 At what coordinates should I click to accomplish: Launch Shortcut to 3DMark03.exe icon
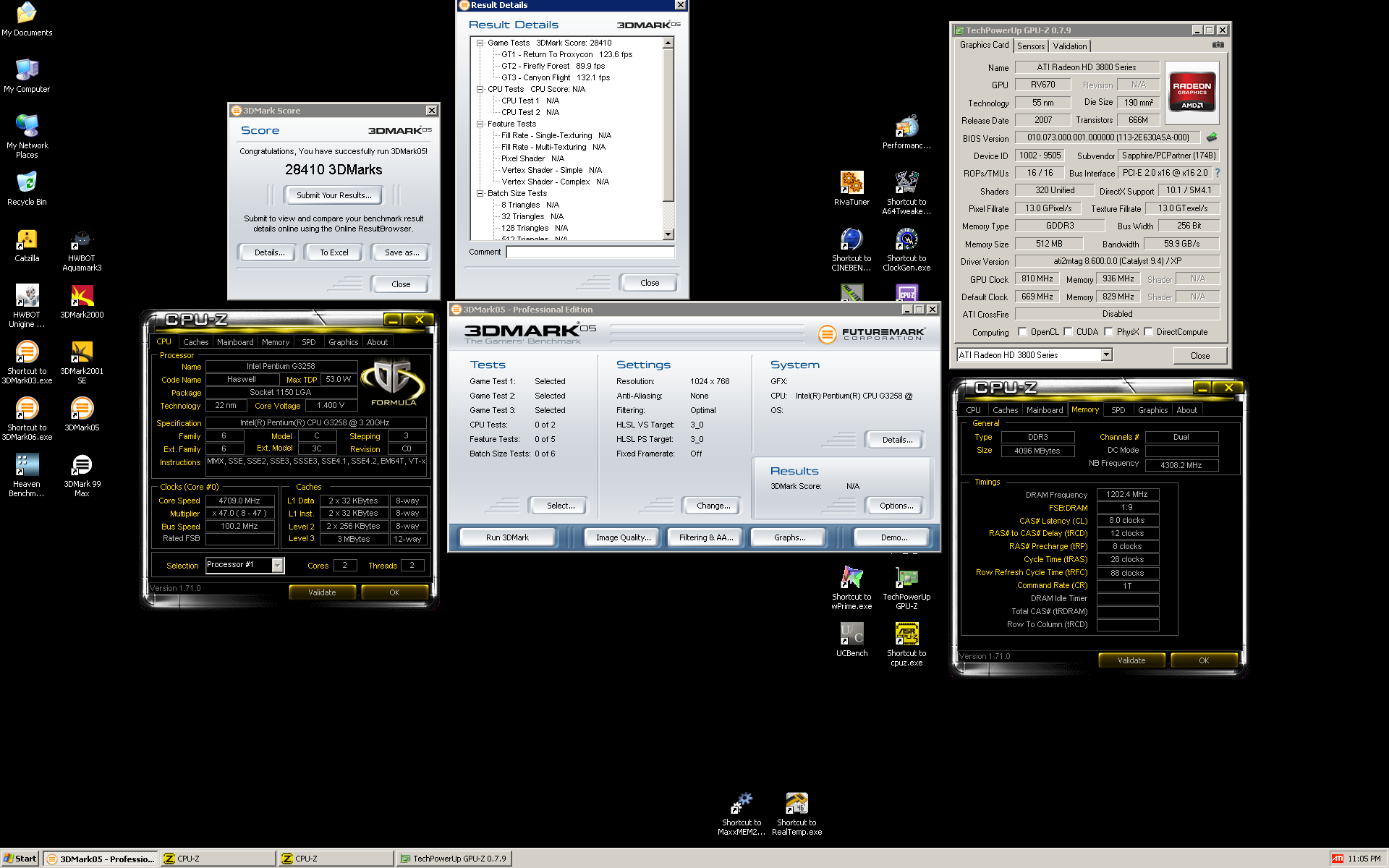click(27, 362)
